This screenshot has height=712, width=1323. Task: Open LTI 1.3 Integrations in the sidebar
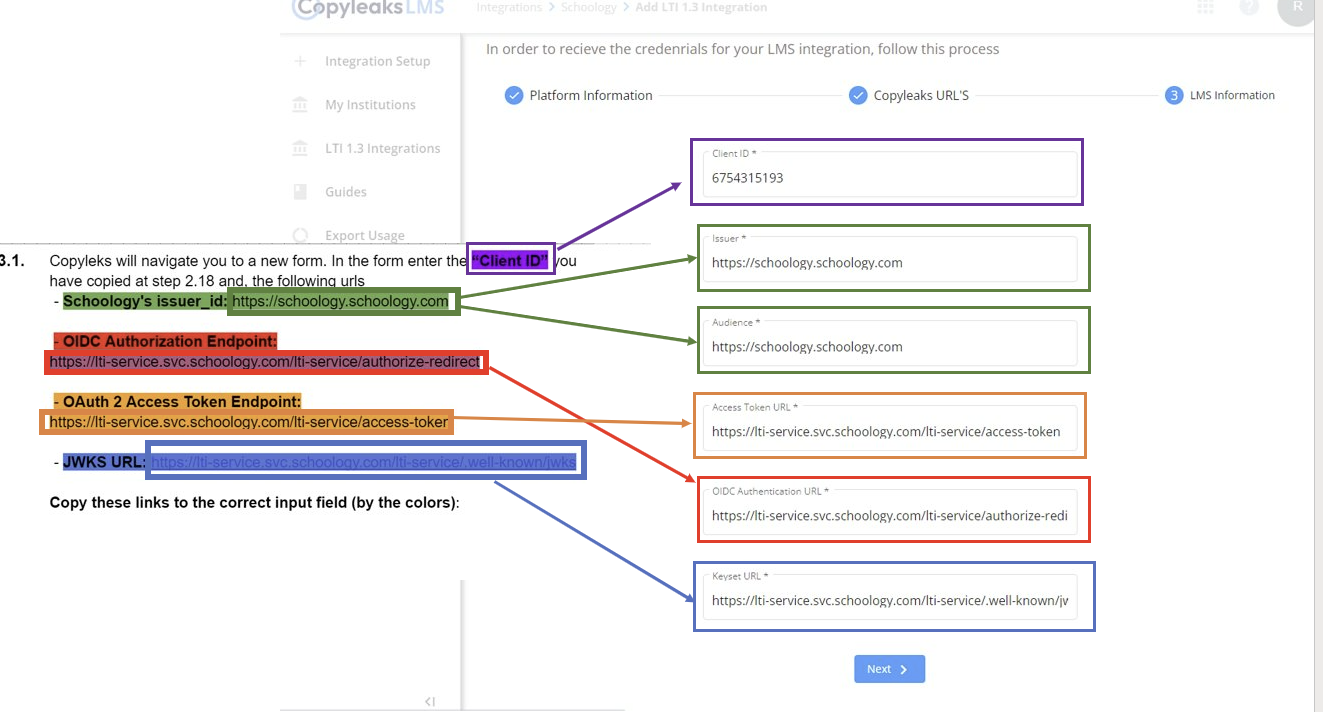(x=382, y=149)
